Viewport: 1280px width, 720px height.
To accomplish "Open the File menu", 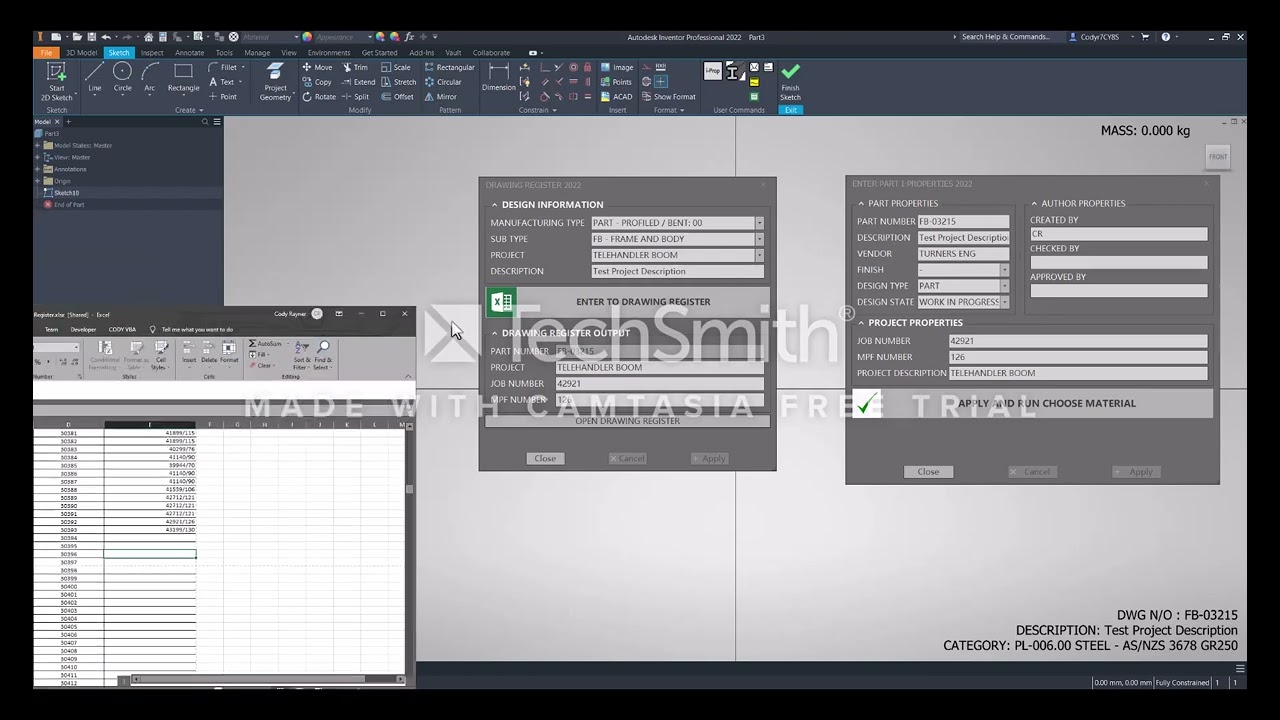I will click(46, 53).
